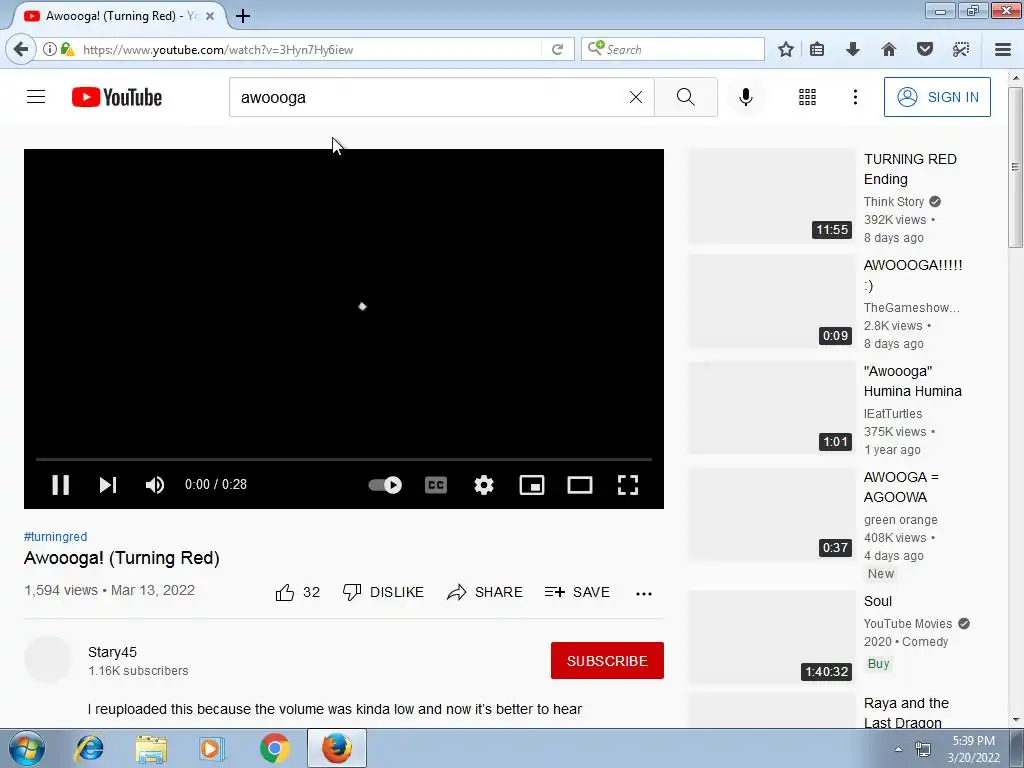Open a new Firefox tab
The height and width of the screenshot is (768, 1024).
click(243, 16)
